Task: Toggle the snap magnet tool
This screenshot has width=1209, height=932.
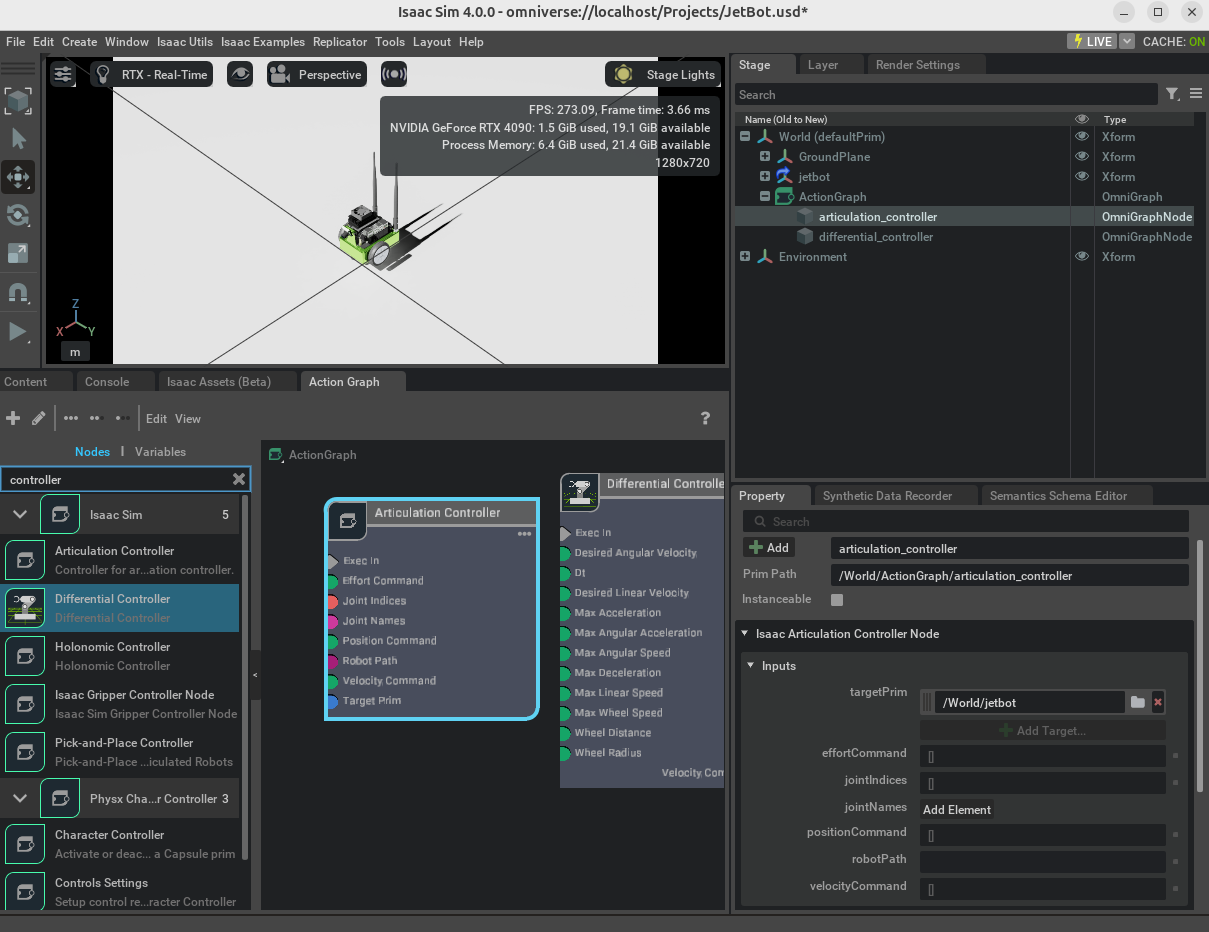Action: (18, 292)
